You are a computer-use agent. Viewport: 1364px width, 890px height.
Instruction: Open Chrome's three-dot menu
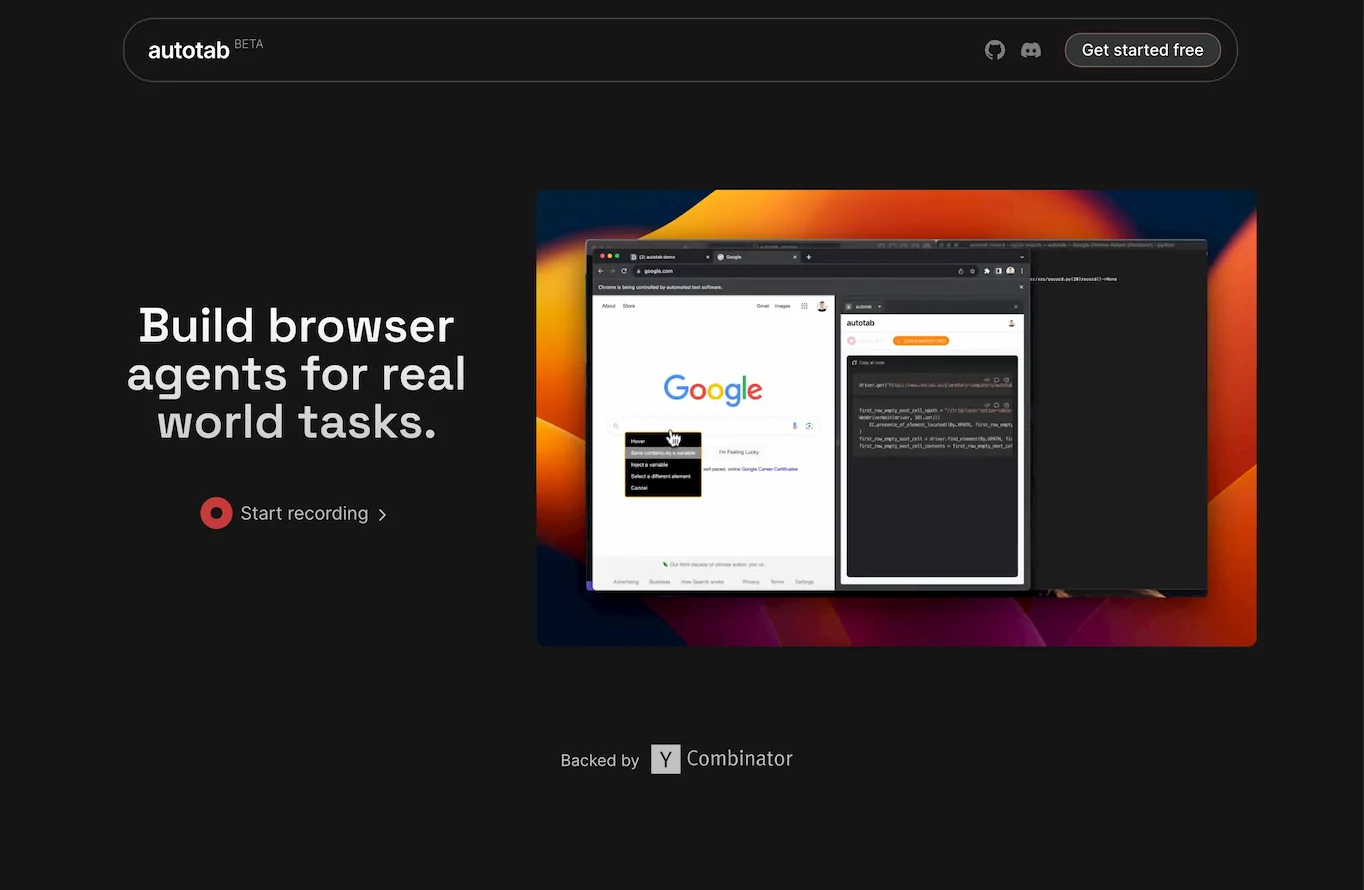point(1022,271)
